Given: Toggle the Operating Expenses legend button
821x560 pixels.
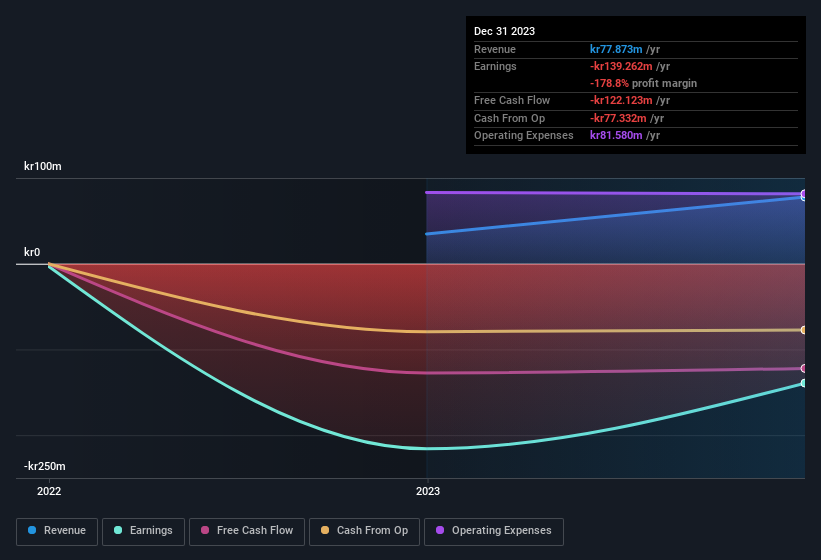Looking at the screenshot, I should coord(494,531).
